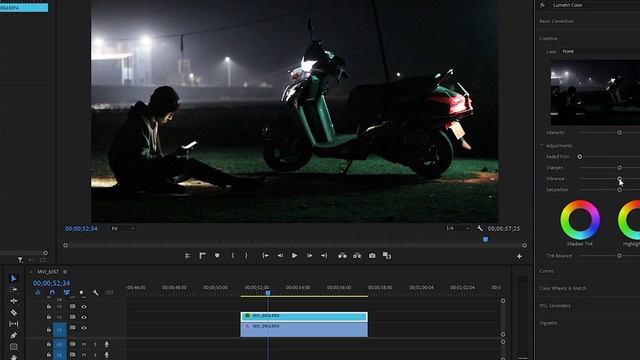
Task: Select the Track Select Forward tool
Action: tap(13, 289)
